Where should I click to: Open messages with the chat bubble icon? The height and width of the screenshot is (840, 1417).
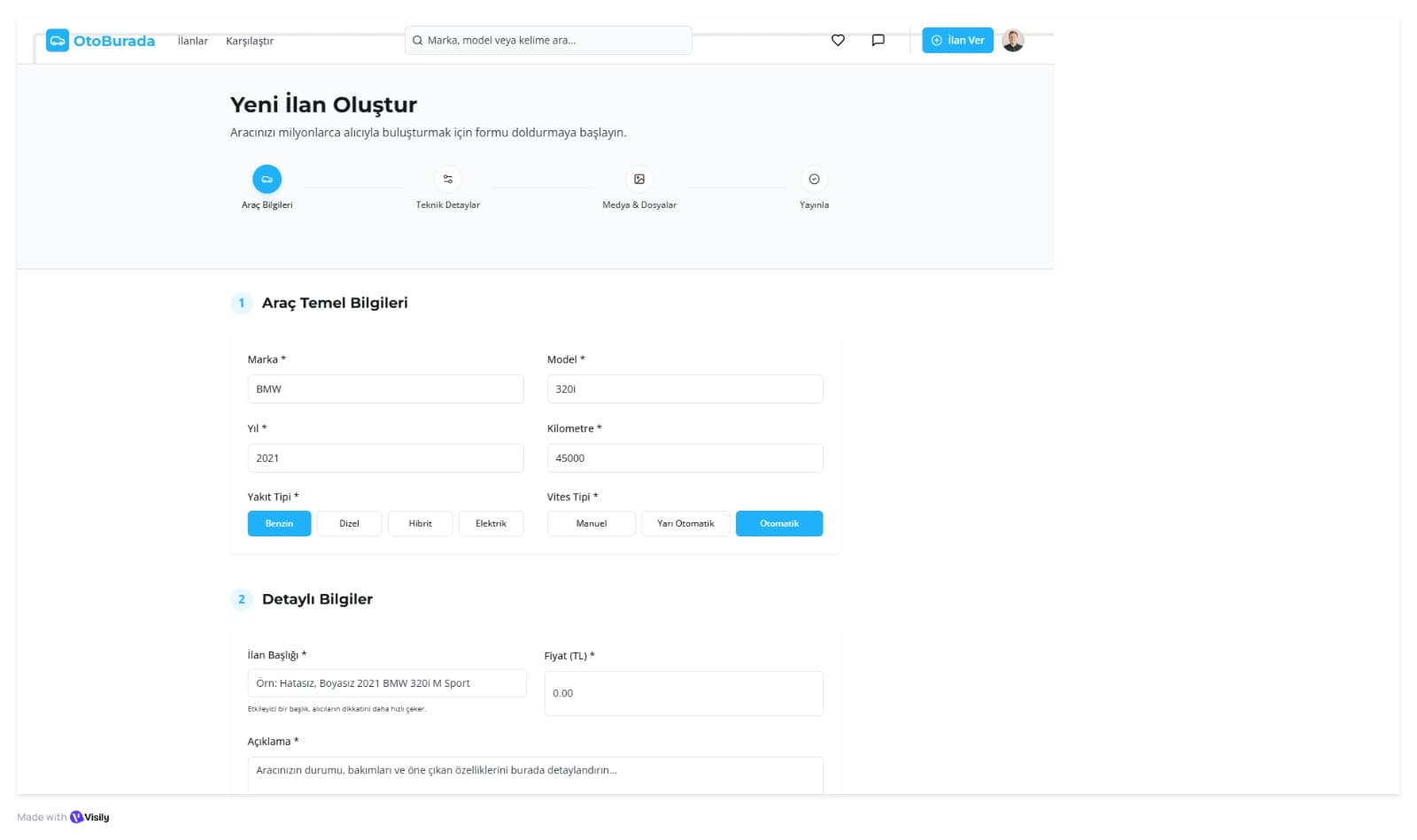(878, 41)
